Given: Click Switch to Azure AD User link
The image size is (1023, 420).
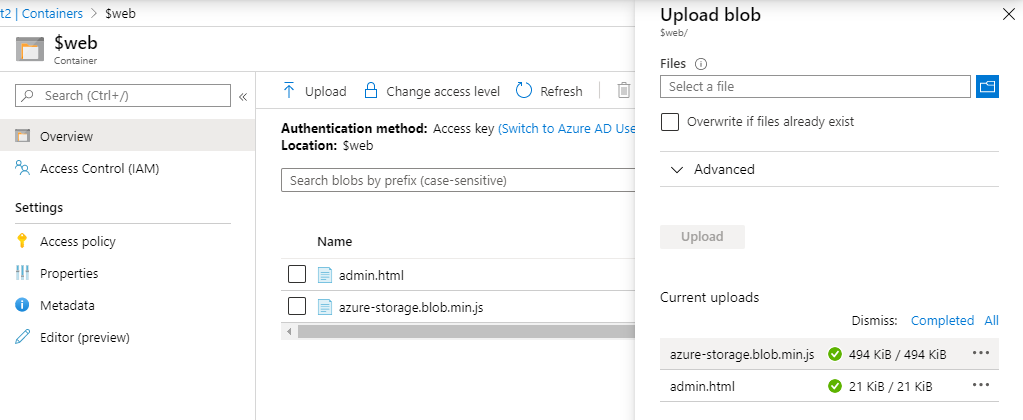Looking at the screenshot, I should 566,128.
